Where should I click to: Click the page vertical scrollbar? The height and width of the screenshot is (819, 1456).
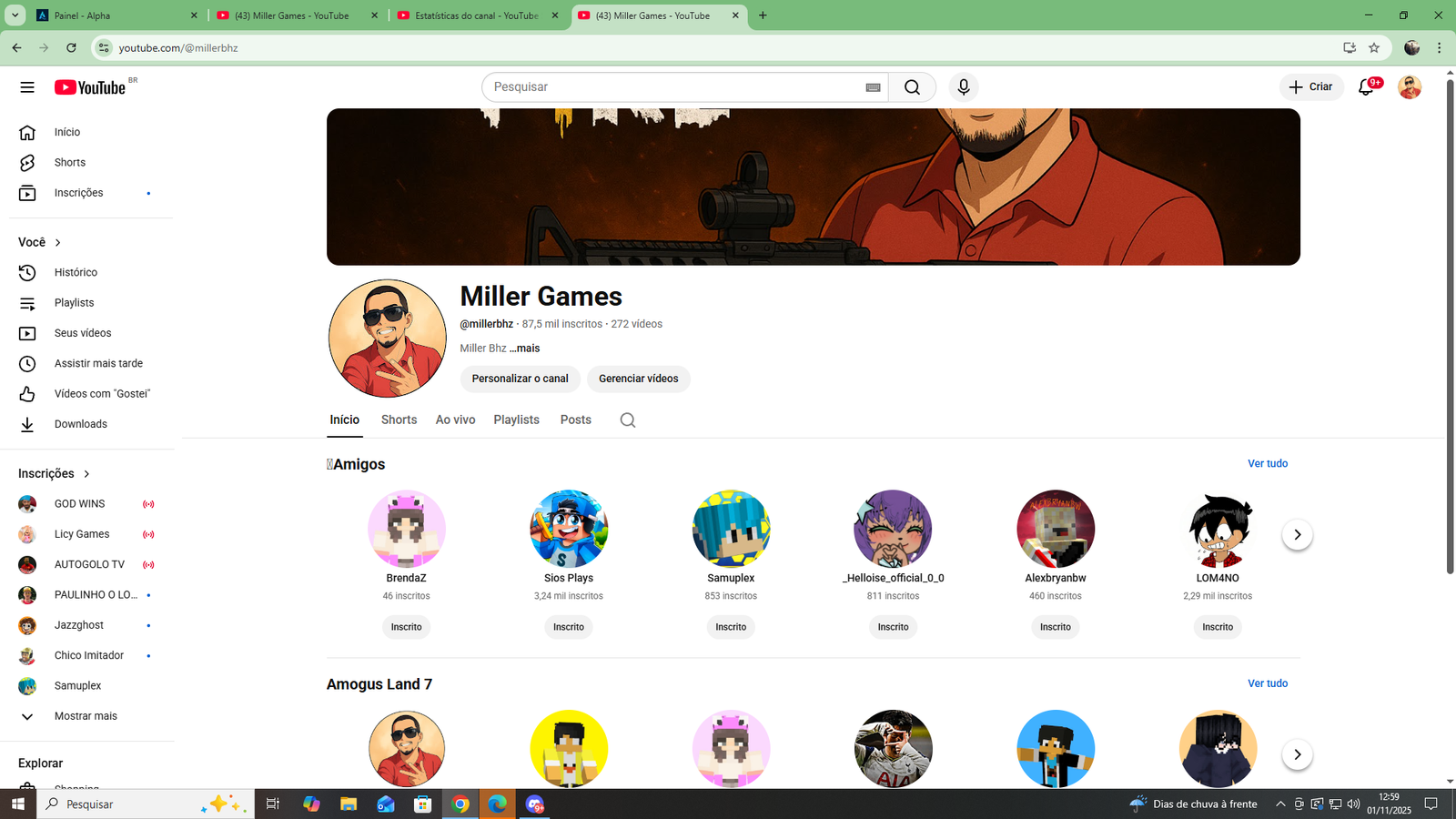pos(1450,327)
